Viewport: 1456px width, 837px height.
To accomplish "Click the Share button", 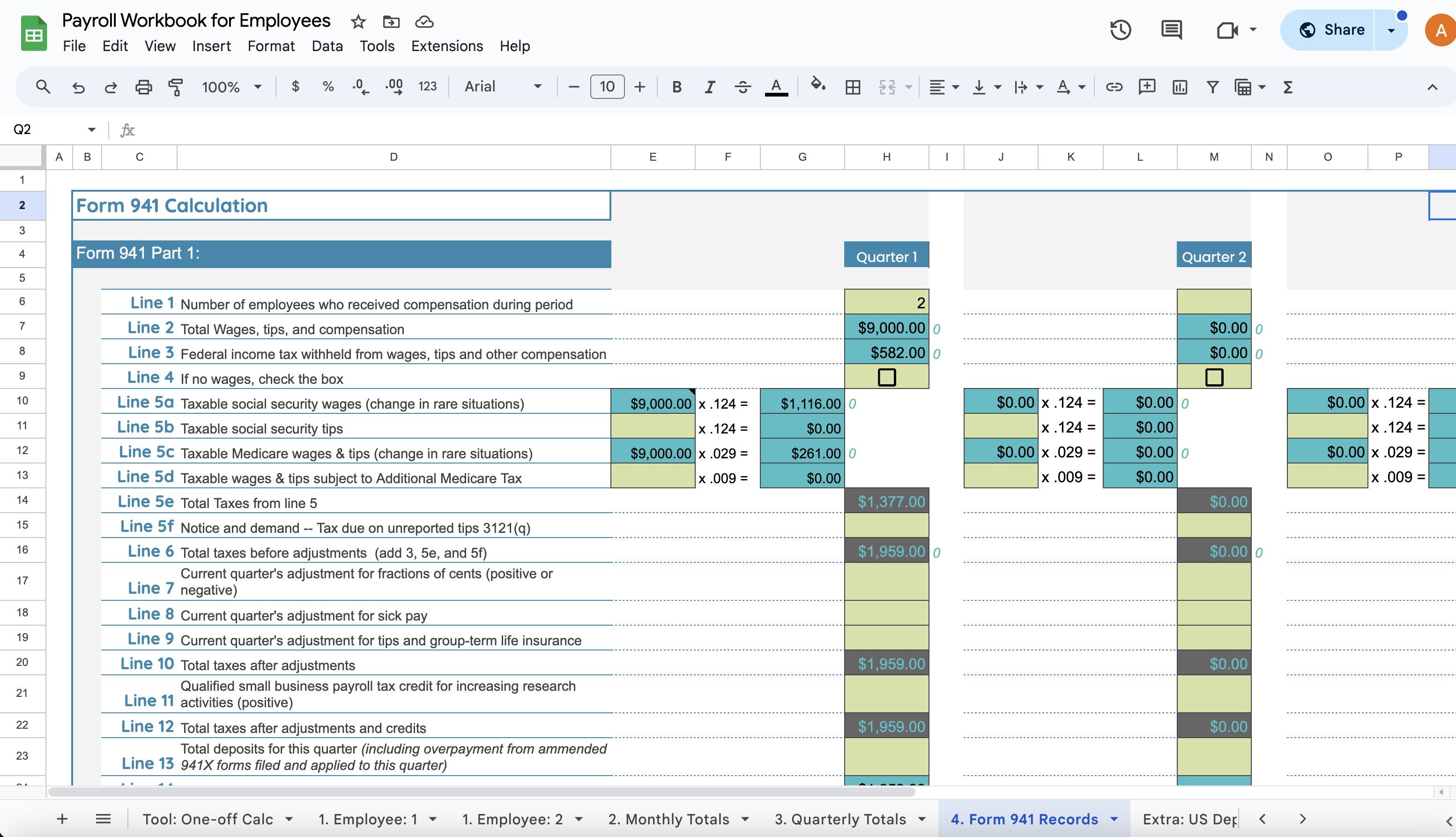I will point(1331,30).
